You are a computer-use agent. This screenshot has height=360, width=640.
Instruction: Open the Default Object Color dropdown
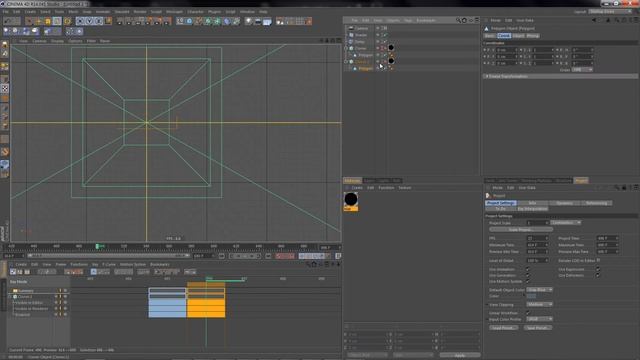[x=539, y=290]
